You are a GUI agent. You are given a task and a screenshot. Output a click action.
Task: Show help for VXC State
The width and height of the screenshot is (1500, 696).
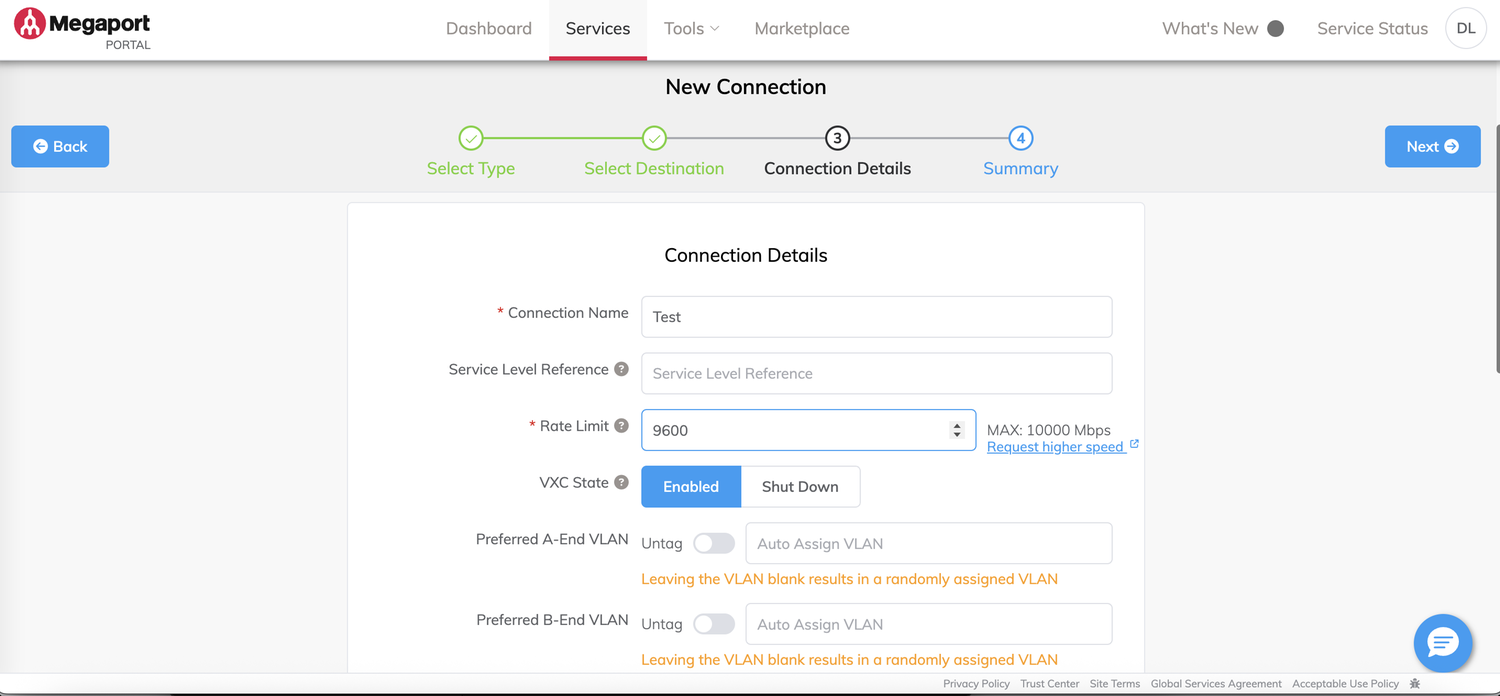click(621, 482)
